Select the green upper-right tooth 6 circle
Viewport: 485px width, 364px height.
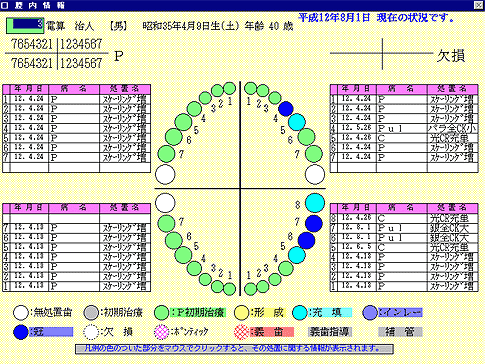174,137
